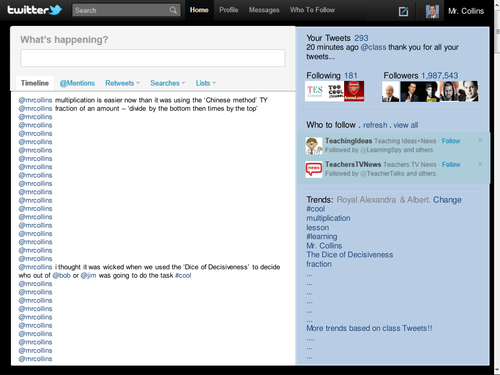Open the Following count 181

click(x=351, y=76)
